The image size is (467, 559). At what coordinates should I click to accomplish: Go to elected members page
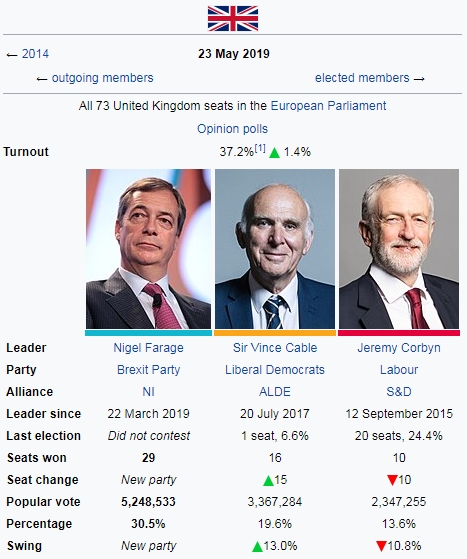tap(362, 78)
